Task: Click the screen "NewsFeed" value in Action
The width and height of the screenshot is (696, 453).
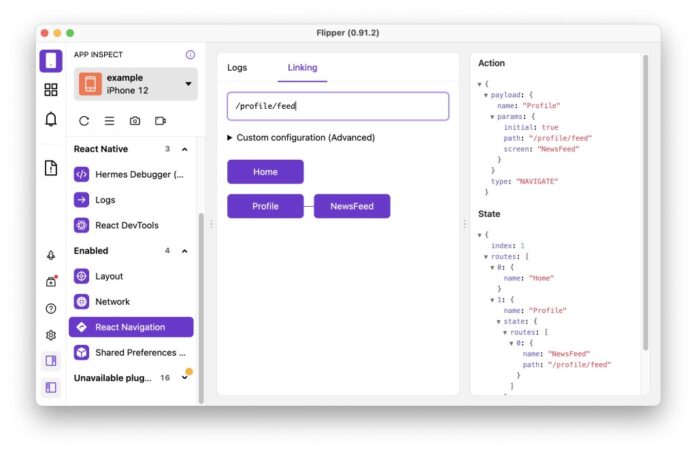Action: click(x=558, y=149)
